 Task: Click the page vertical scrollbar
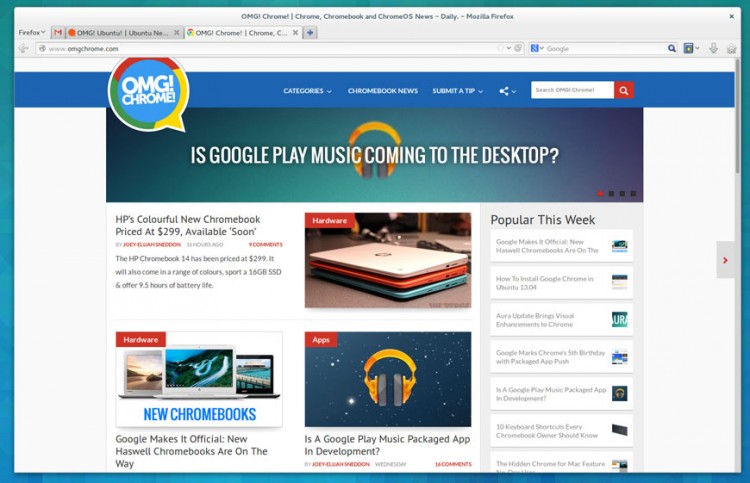pos(737,117)
